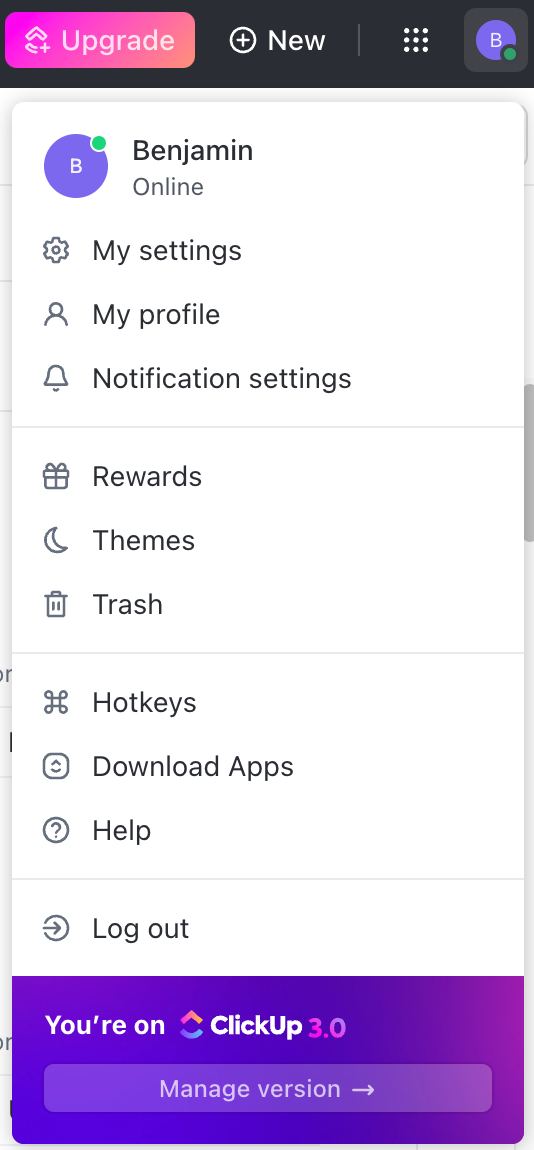Click the Help question mark icon
The image size is (534, 1150).
56,830
